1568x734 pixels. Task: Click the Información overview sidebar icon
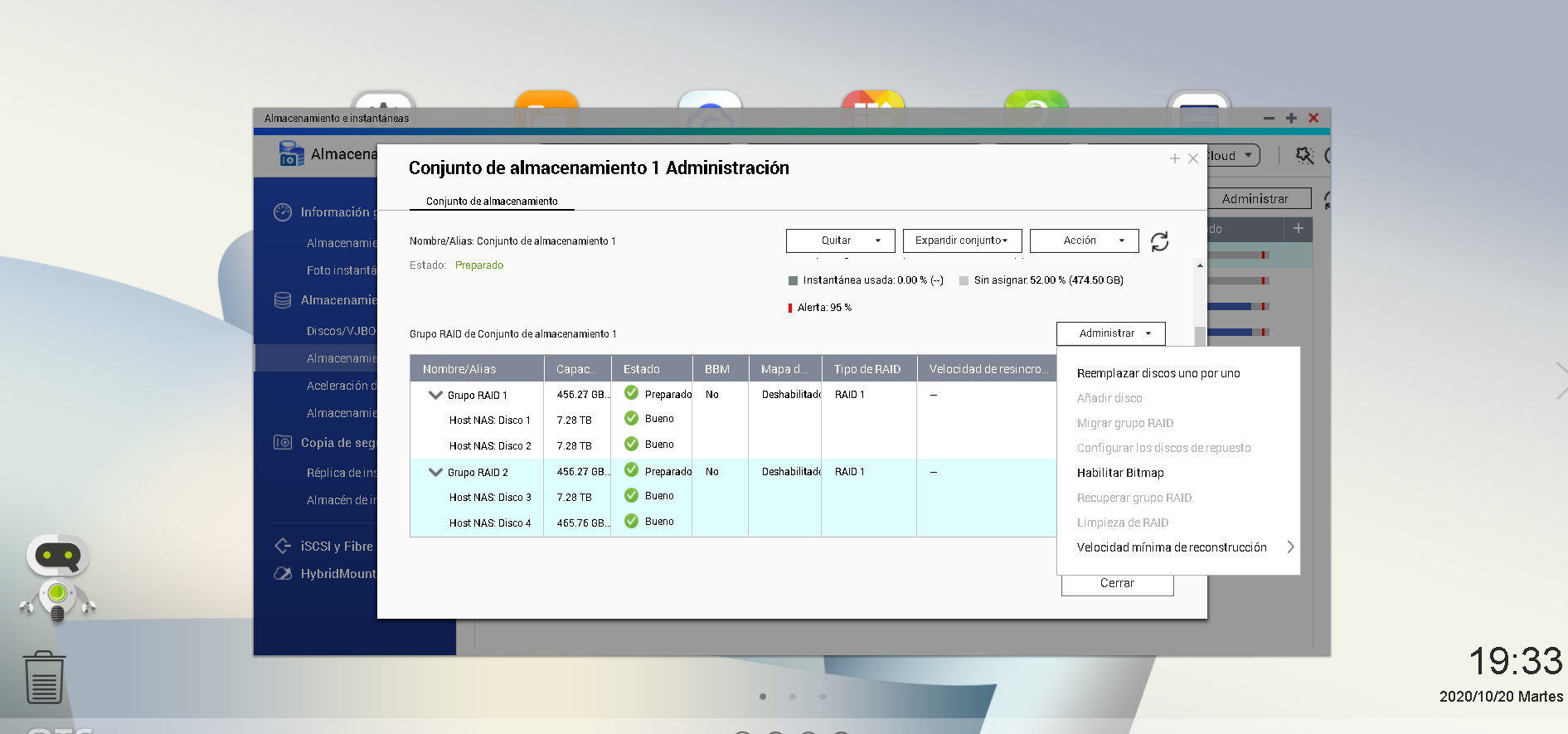(x=283, y=212)
